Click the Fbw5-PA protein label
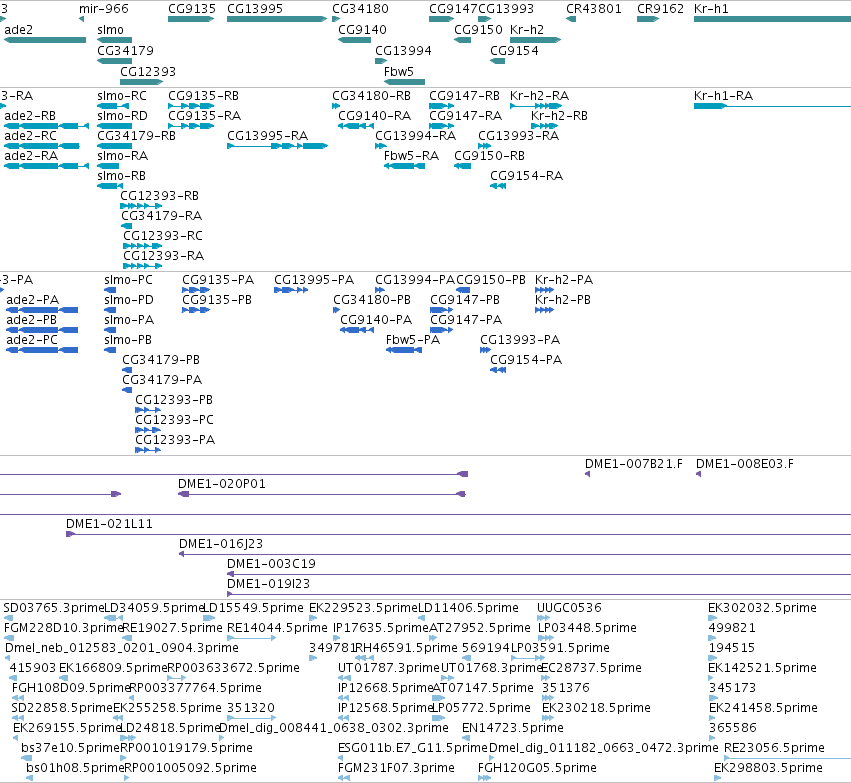The height and width of the screenshot is (783, 851). (413, 340)
